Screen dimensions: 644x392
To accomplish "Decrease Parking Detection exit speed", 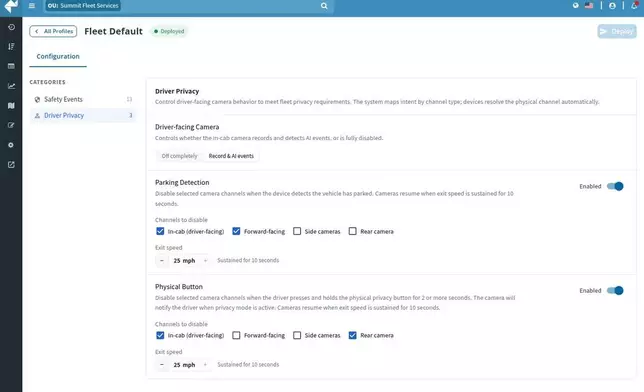I will click(x=162, y=261).
